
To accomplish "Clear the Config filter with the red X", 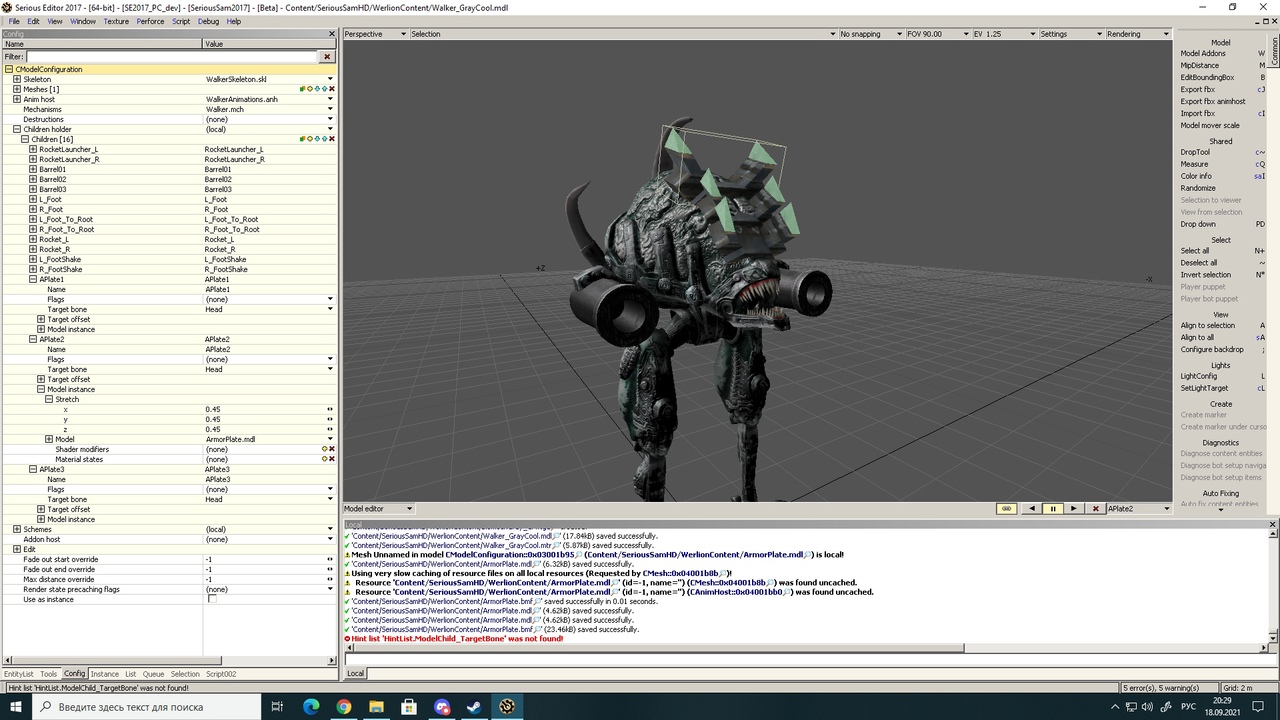I will coord(327,57).
